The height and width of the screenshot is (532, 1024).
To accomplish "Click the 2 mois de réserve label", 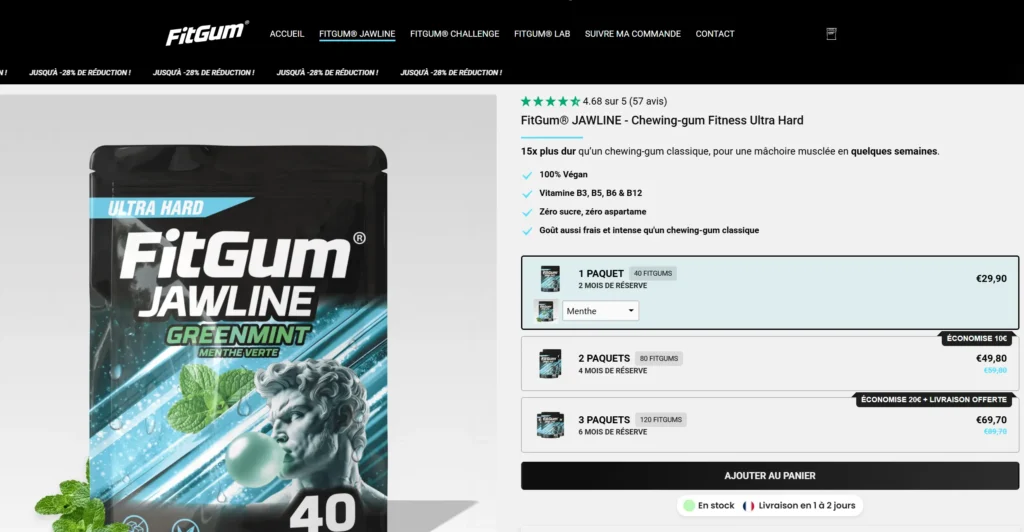I will pos(613,286).
